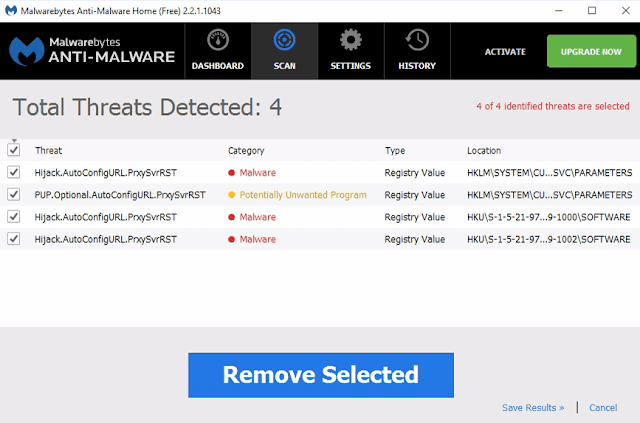
Task: Switch to the History tab label
Action: point(417,66)
